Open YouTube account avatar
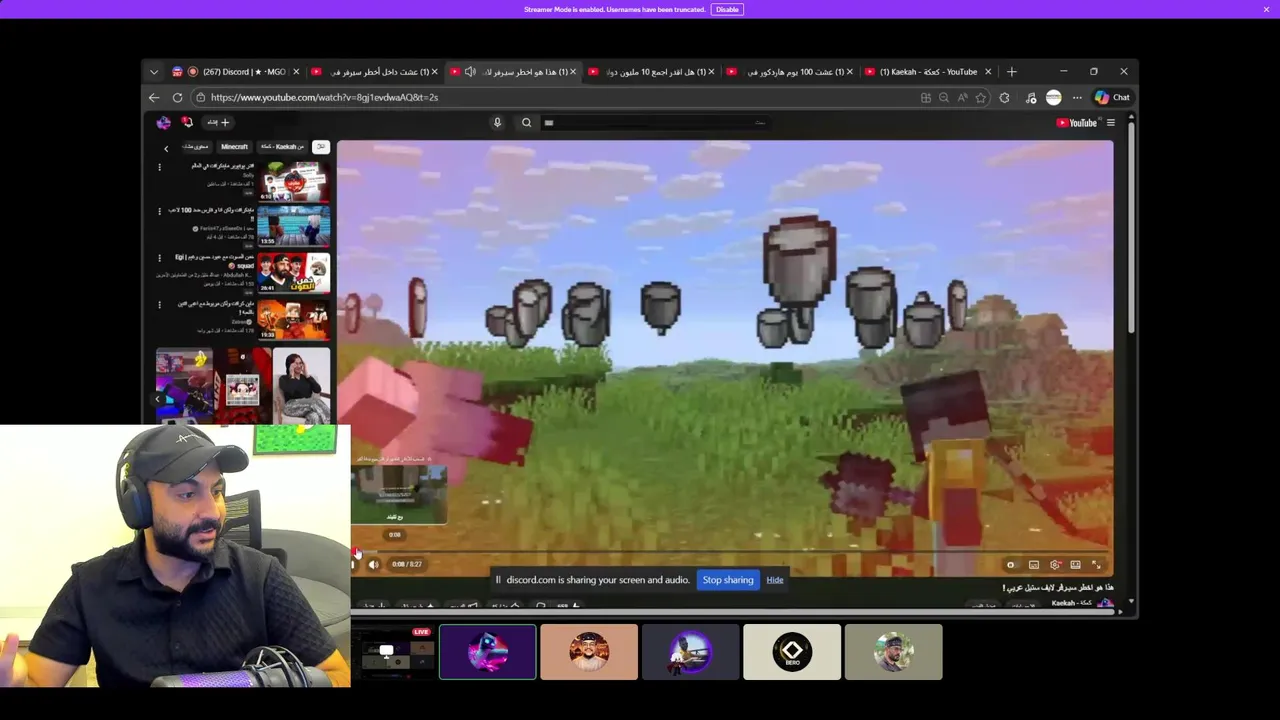This screenshot has width=1280, height=720. coord(164,122)
